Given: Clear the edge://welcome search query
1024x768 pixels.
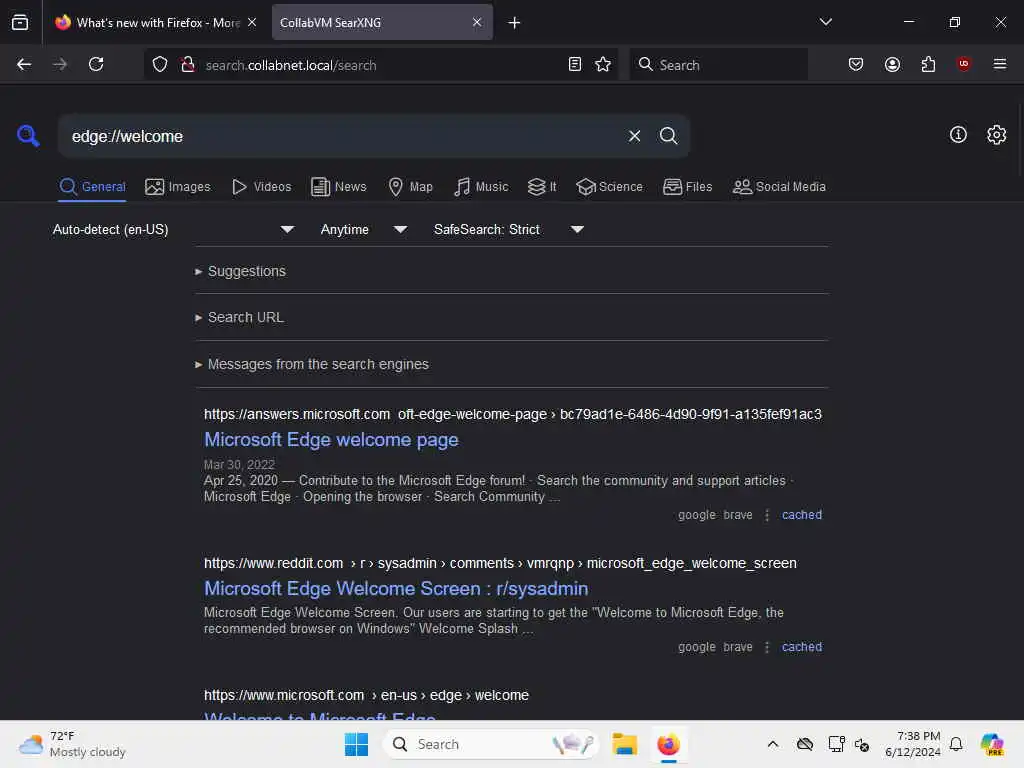Looking at the screenshot, I should [634, 136].
